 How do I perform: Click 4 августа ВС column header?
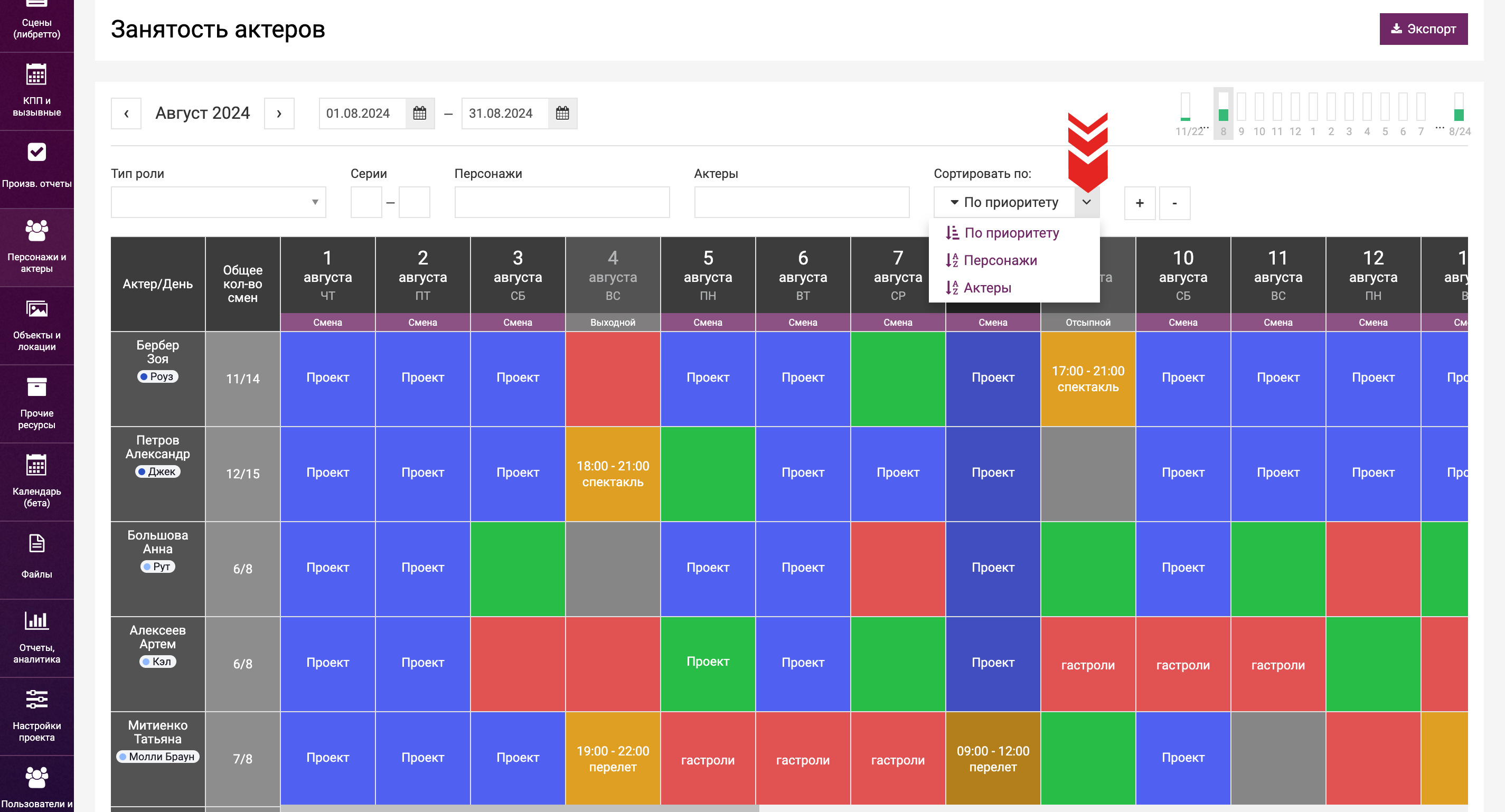[x=613, y=275]
